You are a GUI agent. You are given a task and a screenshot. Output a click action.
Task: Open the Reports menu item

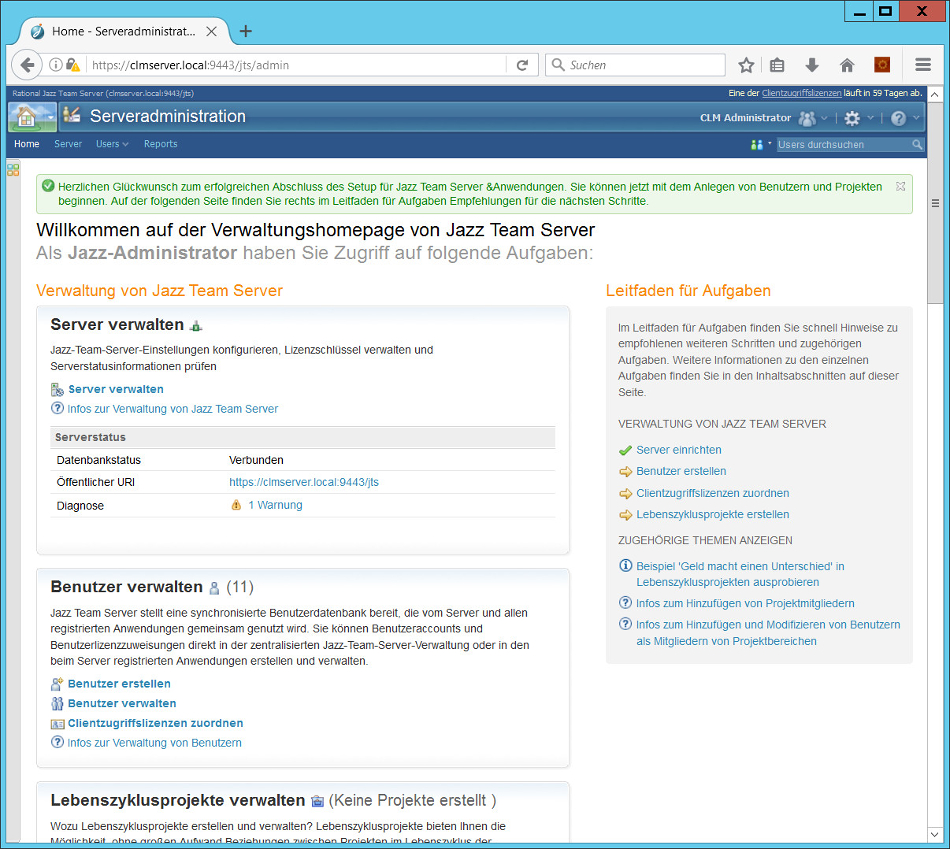[161, 144]
